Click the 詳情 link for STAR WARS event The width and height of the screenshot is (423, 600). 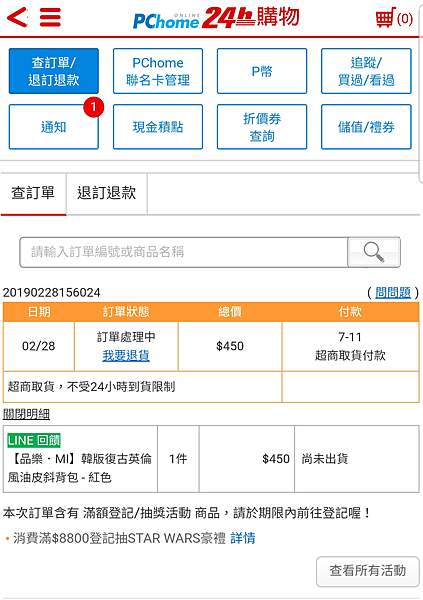point(243,538)
